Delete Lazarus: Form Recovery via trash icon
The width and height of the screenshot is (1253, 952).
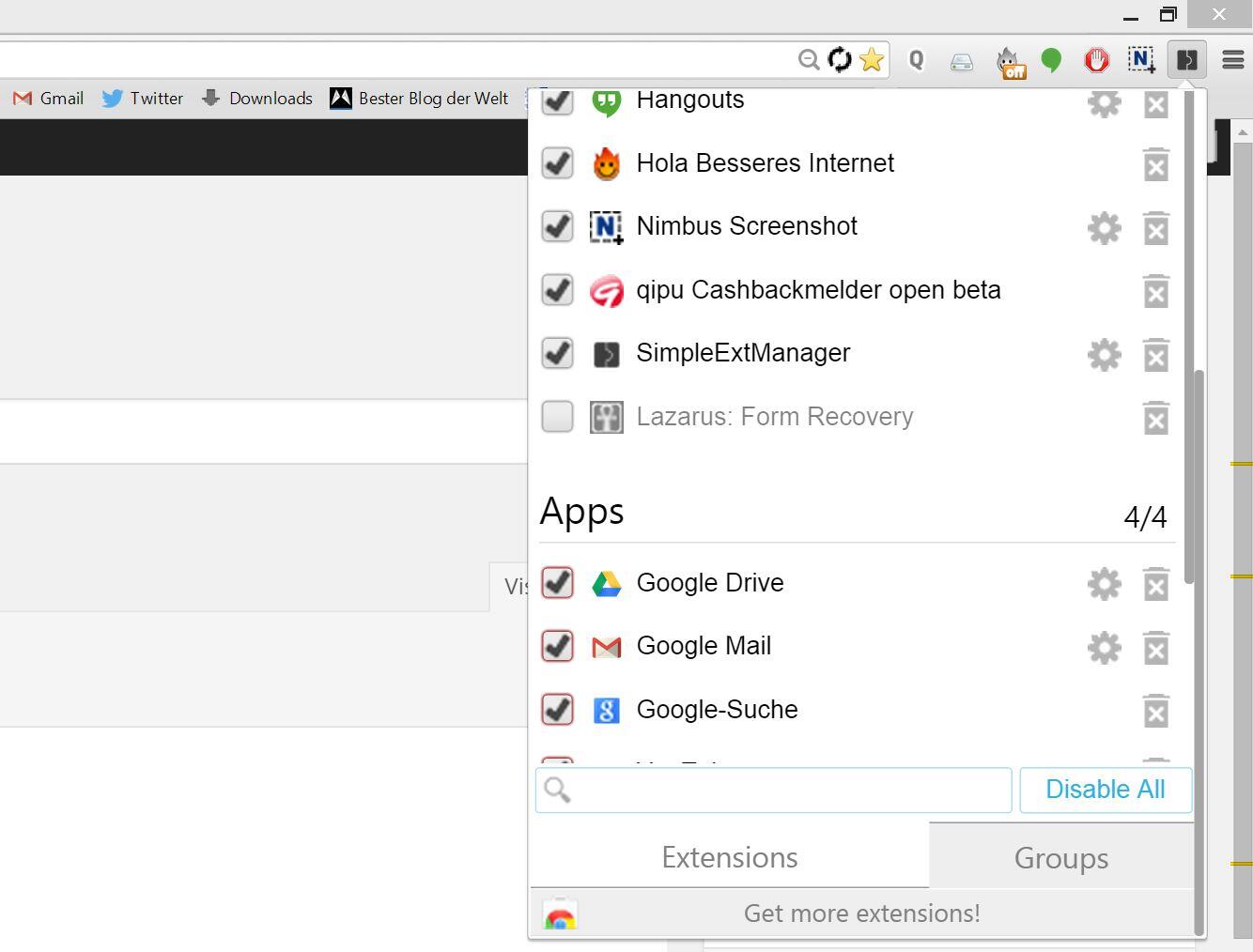[x=1156, y=418]
